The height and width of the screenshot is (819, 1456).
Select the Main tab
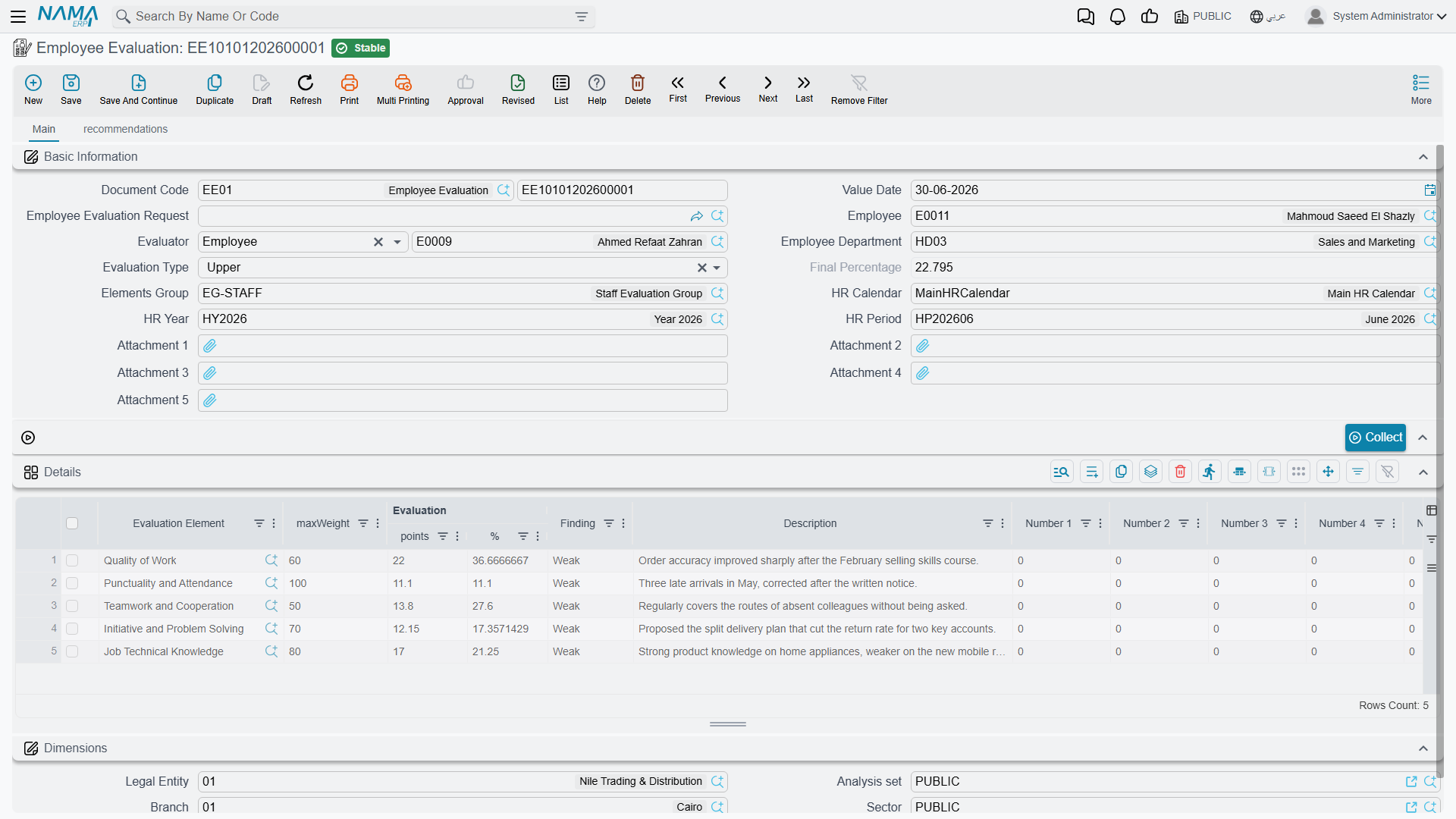point(44,129)
